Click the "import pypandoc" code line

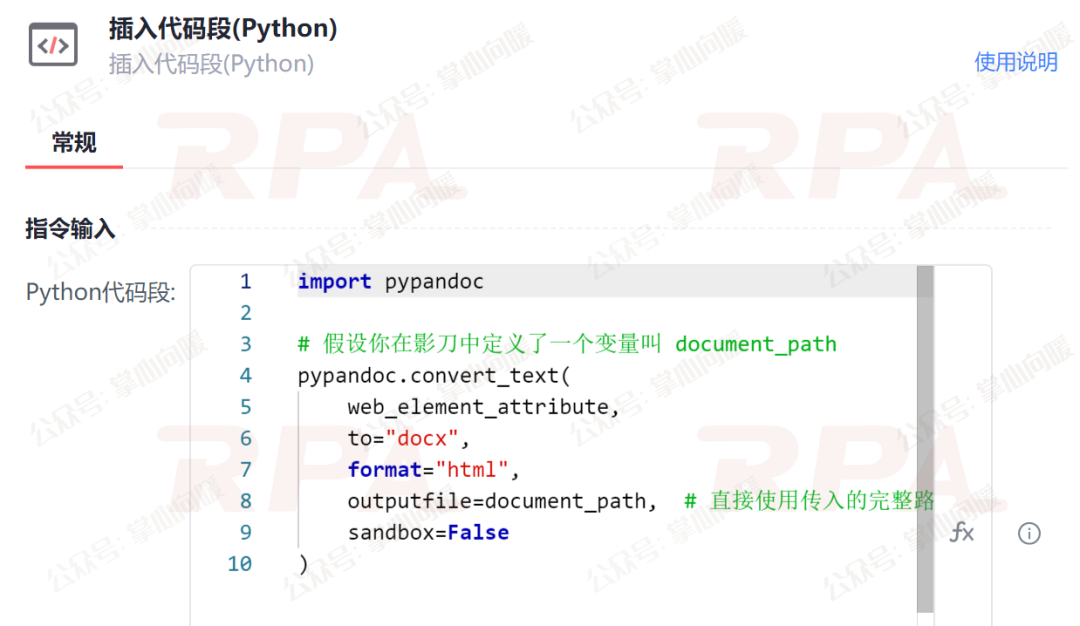(x=390, y=282)
